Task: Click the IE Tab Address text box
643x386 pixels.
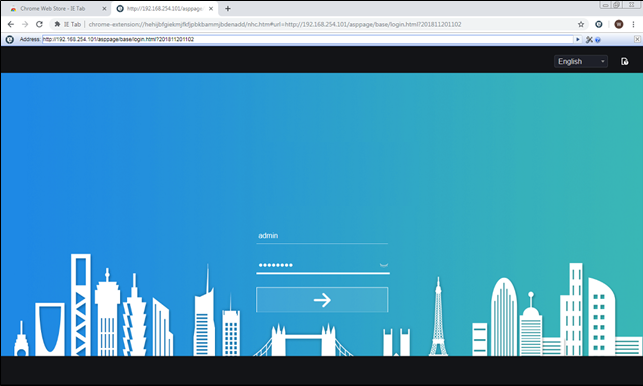Action: pyautogui.click(x=308, y=39)
